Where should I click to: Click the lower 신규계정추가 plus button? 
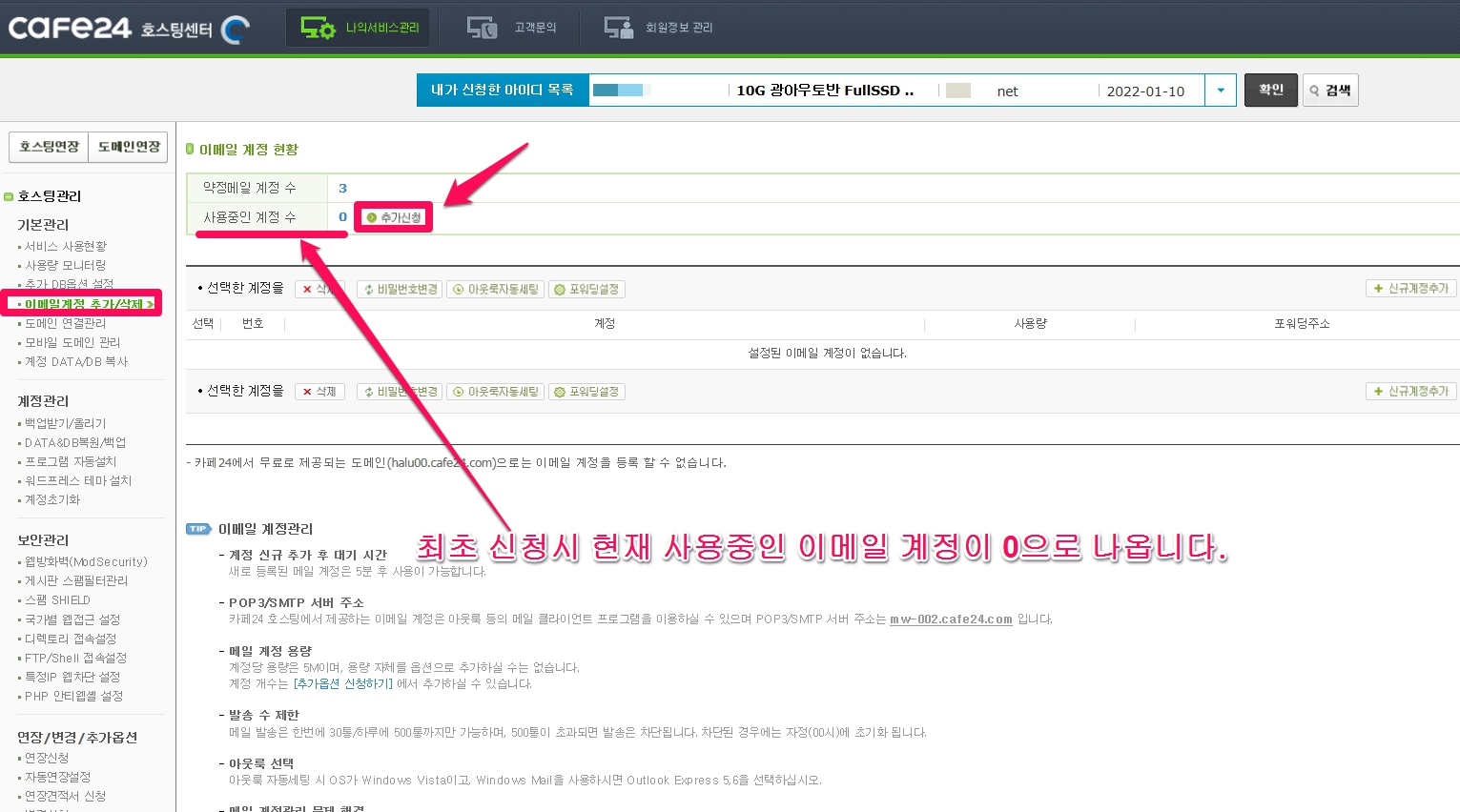(x=1410, y=392)
